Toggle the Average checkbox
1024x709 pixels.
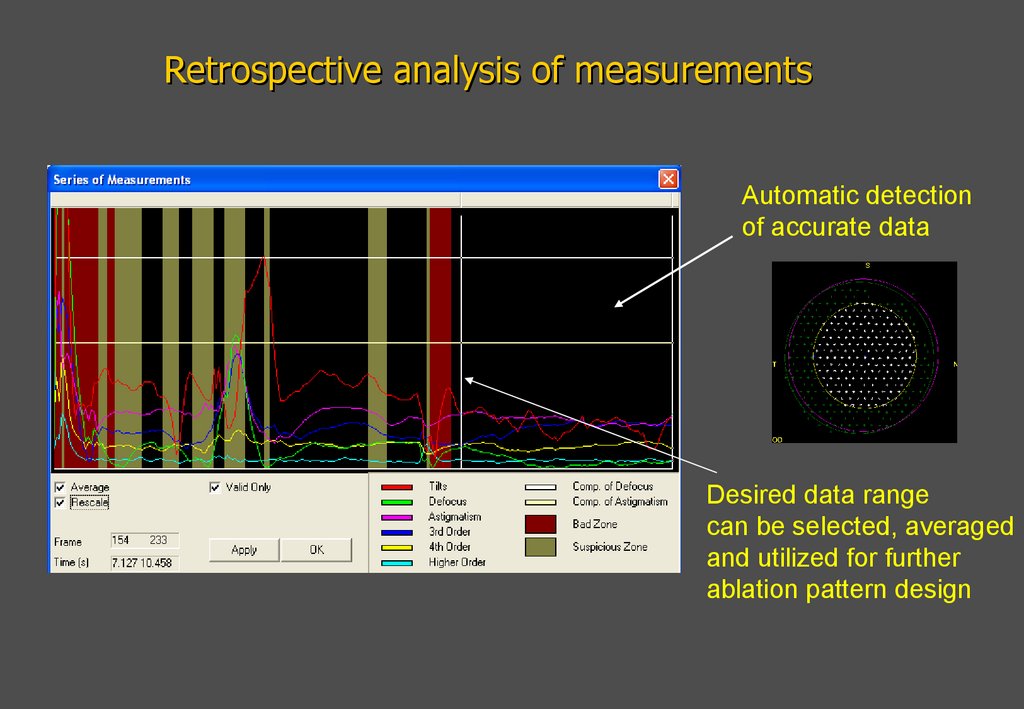point(59,487)
